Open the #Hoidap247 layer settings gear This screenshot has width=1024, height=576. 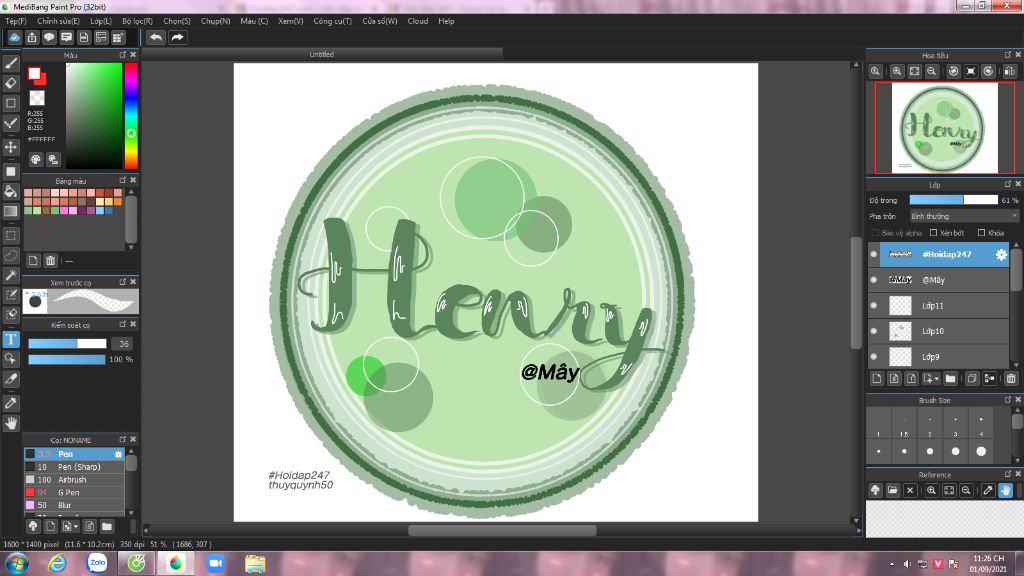pyautogui.click(x=1001, y=255)
